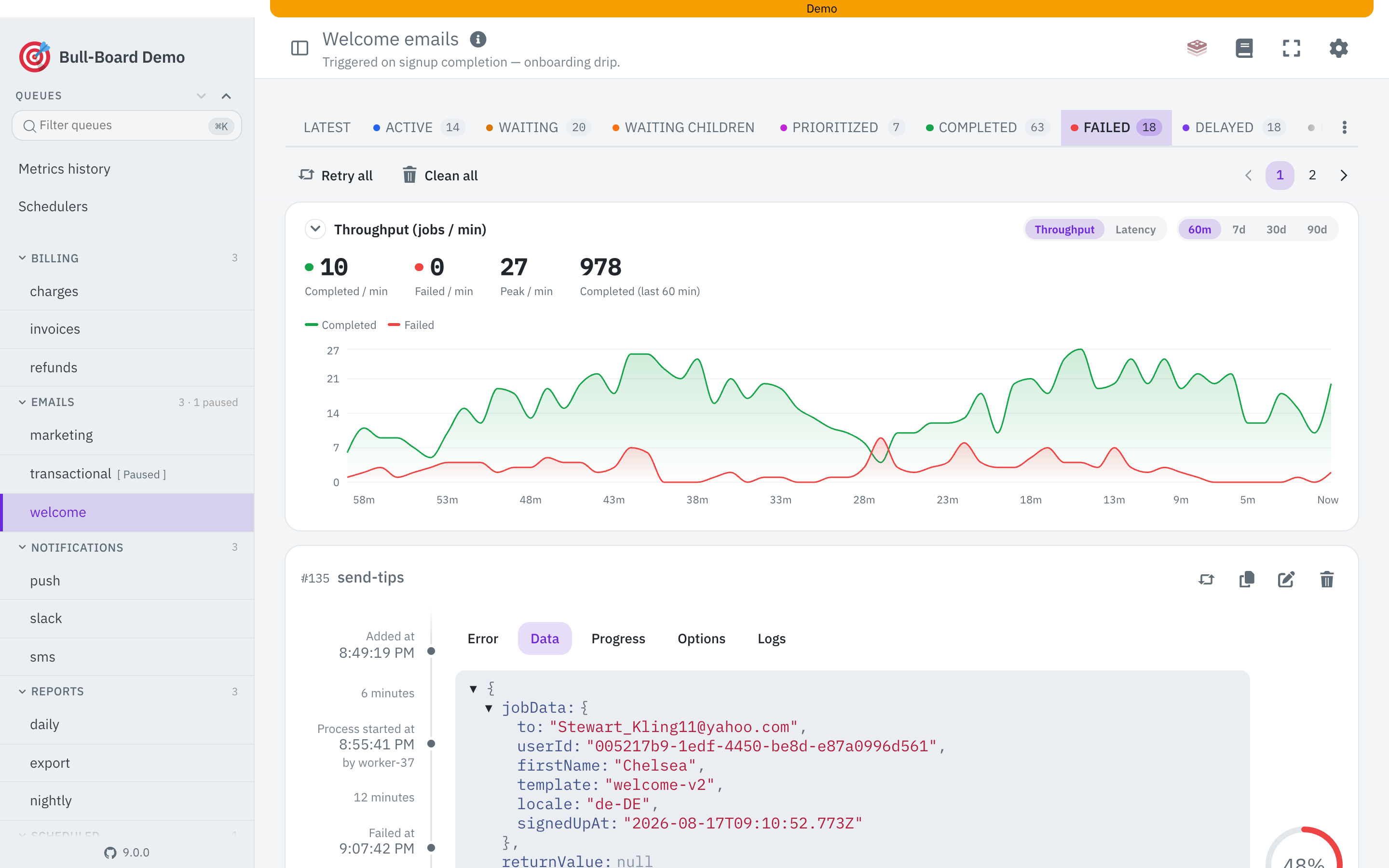Delete the send-tips job via trash icon

tap(1326, 579)
